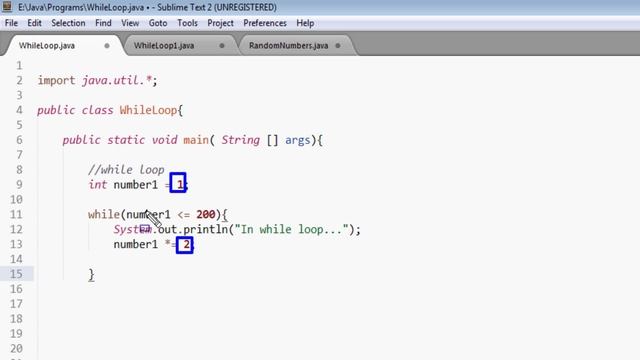This screenshot has width=640, height=360.
Task: Click the 'void' keyword on line 6
Action: point(164,140)
